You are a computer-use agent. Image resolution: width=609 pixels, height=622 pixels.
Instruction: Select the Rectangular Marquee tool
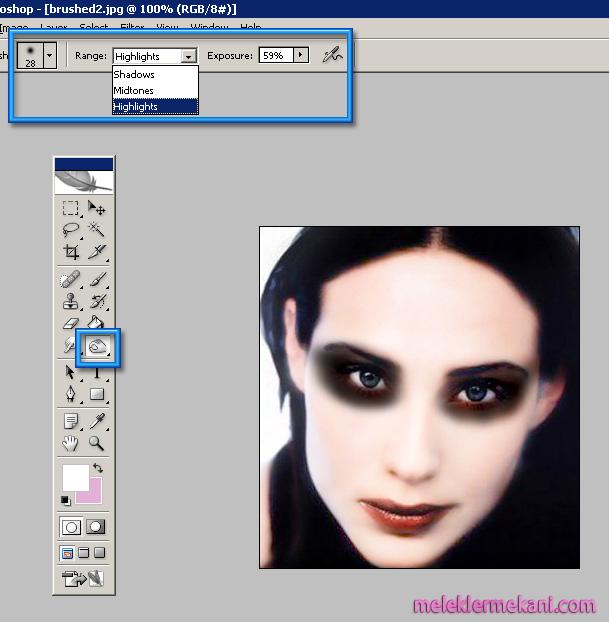(x=71, y=208)
